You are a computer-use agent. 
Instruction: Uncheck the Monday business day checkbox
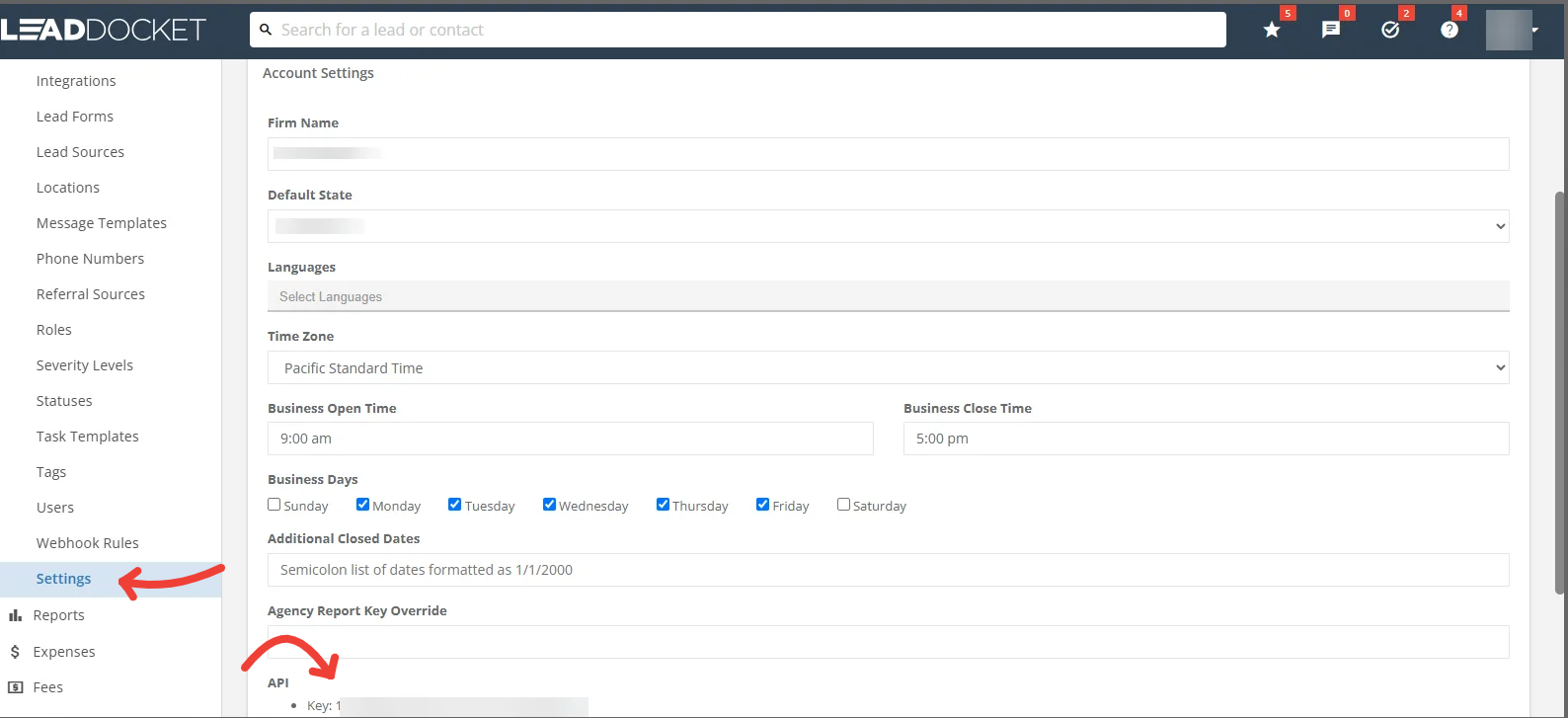point(362,505)
